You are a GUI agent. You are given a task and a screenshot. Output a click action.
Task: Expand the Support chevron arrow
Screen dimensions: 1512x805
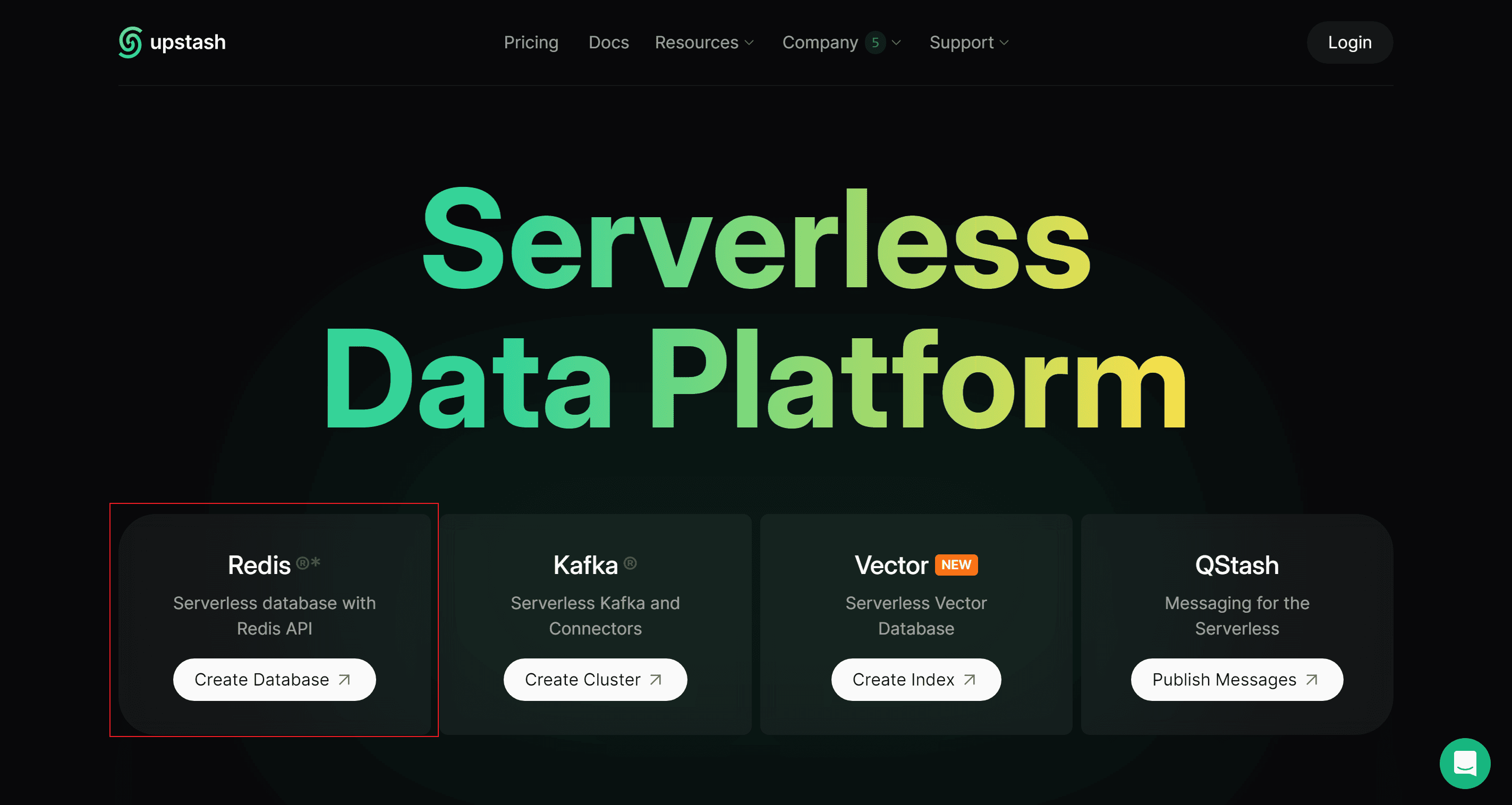(1004, 43)
